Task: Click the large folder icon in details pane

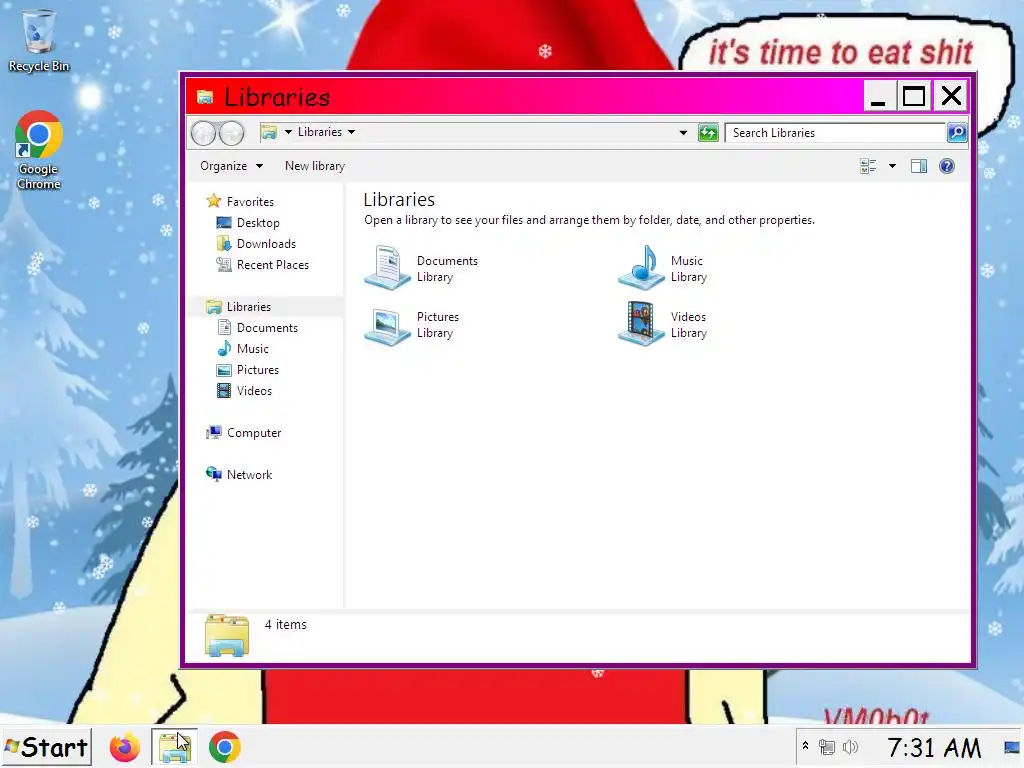Action: [x=227, y=635]
